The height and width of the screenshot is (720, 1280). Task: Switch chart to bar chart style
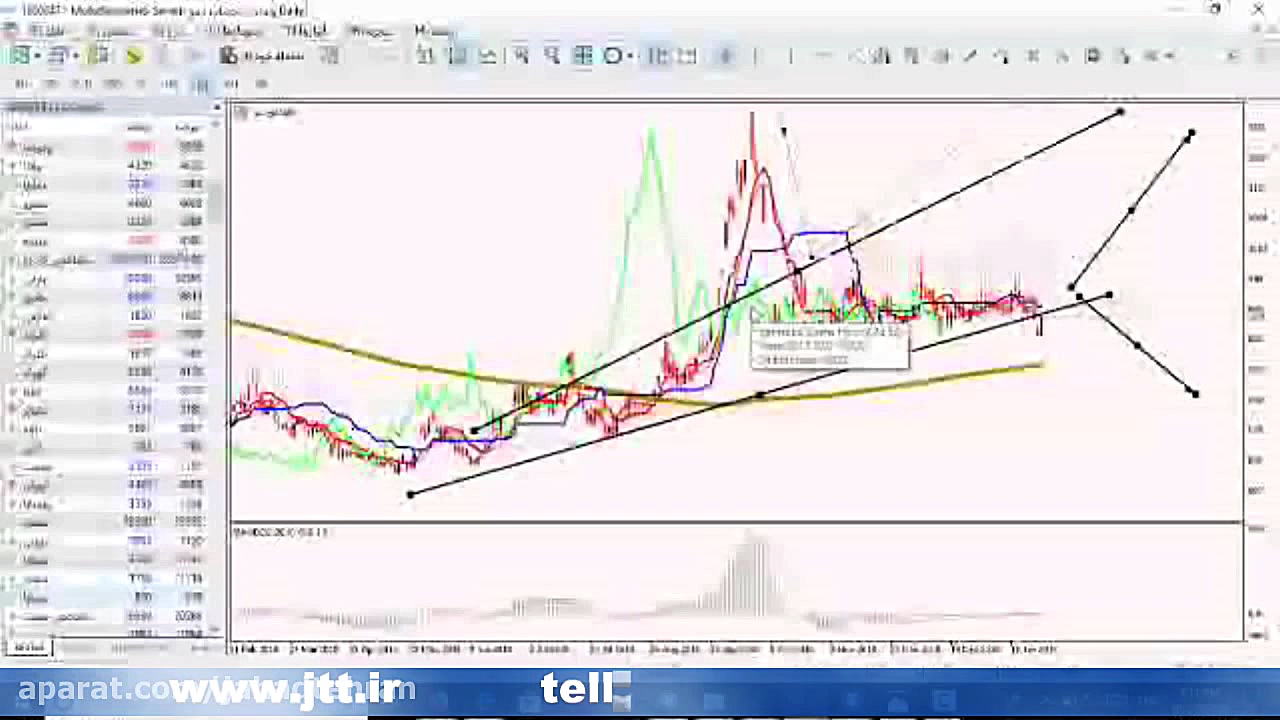tap(427, 56)
